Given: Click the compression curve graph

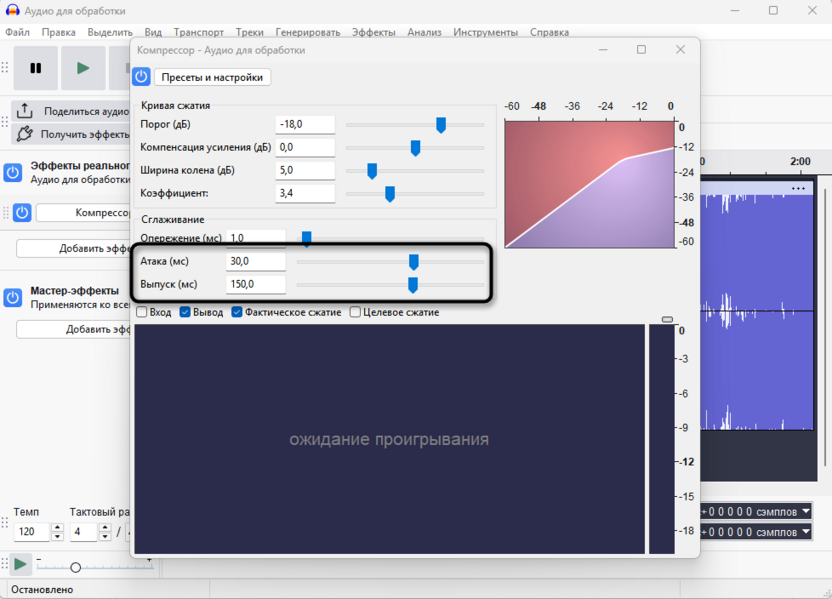Looking at the screenshot, I should click(x=589, y=184).
